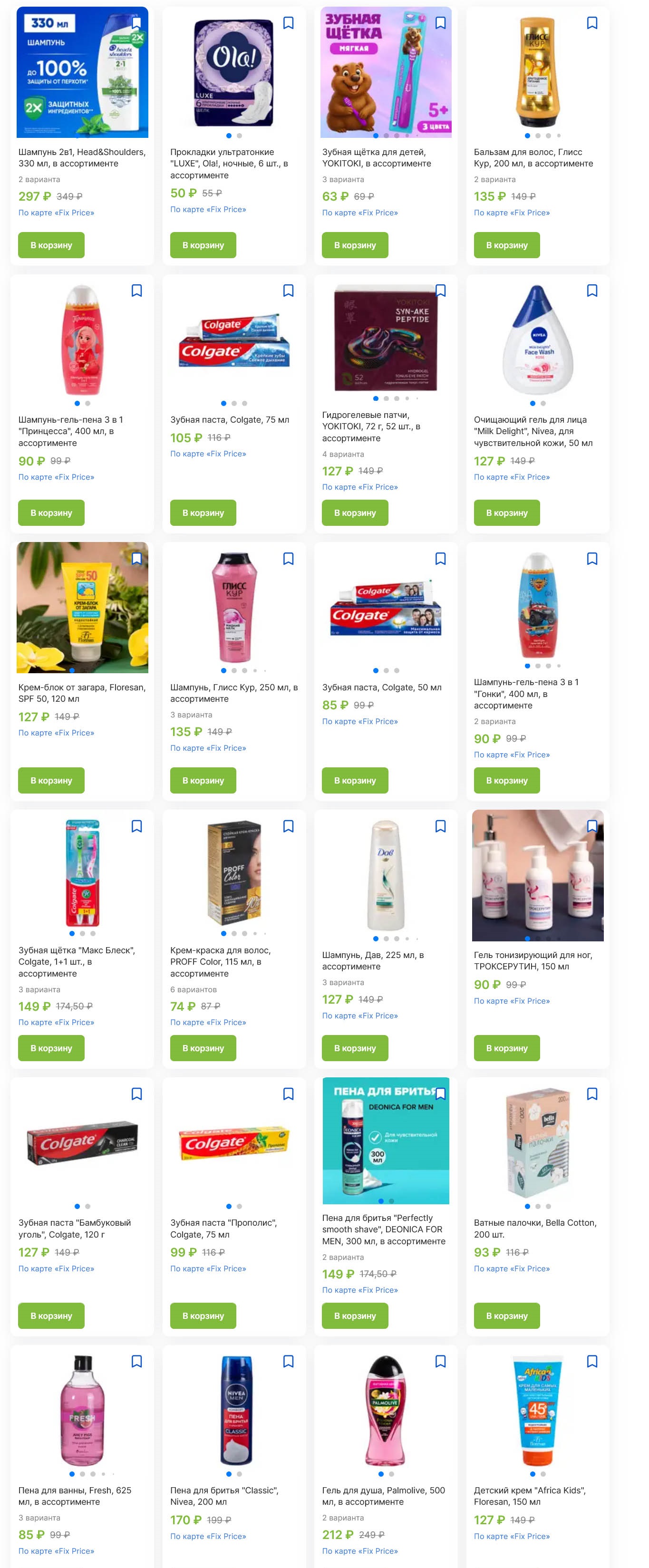Open Fix Price card link under Propolis toothpaste
649x1568 pixels.
point(208,1268)
